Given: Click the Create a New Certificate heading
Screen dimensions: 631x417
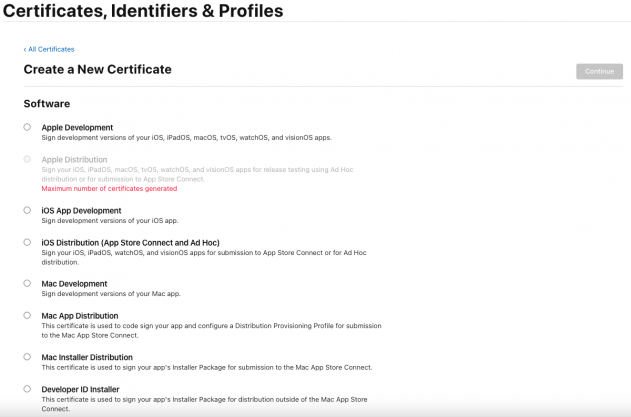Looking at the screenshot, I should pyautogui.click(x=98, y=70).
